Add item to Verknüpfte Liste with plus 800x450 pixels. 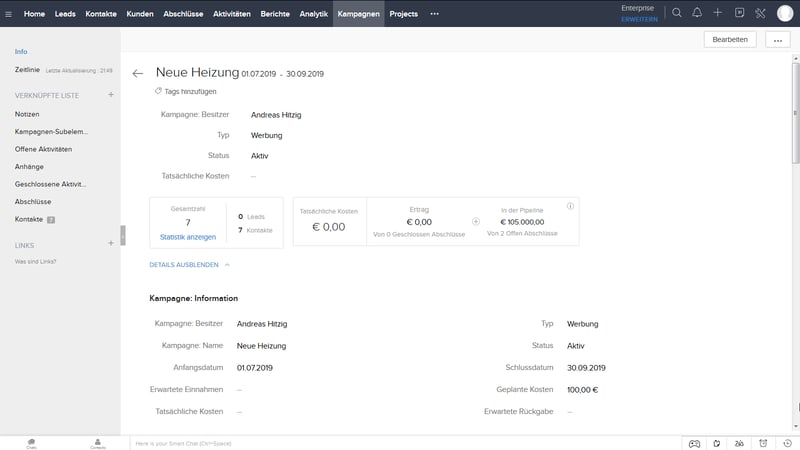click(111, 95)
